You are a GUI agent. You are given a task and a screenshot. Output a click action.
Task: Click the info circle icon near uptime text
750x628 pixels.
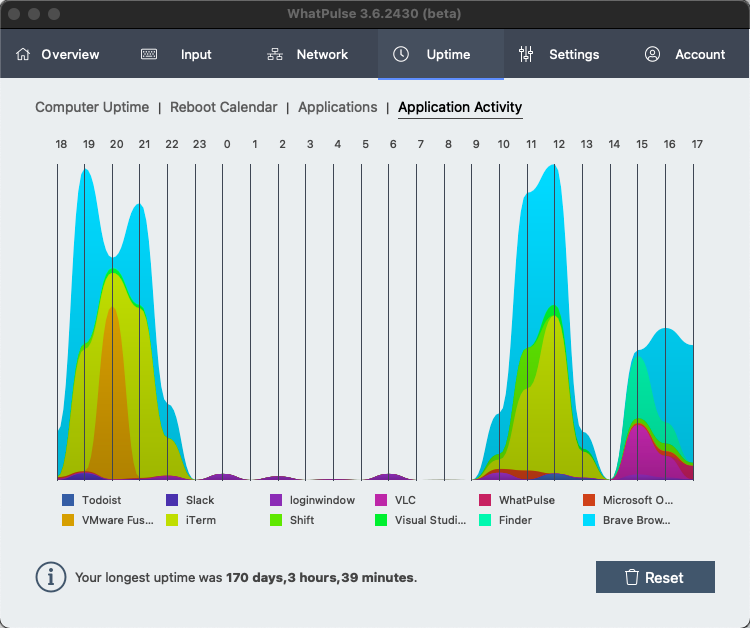(51, 577)
